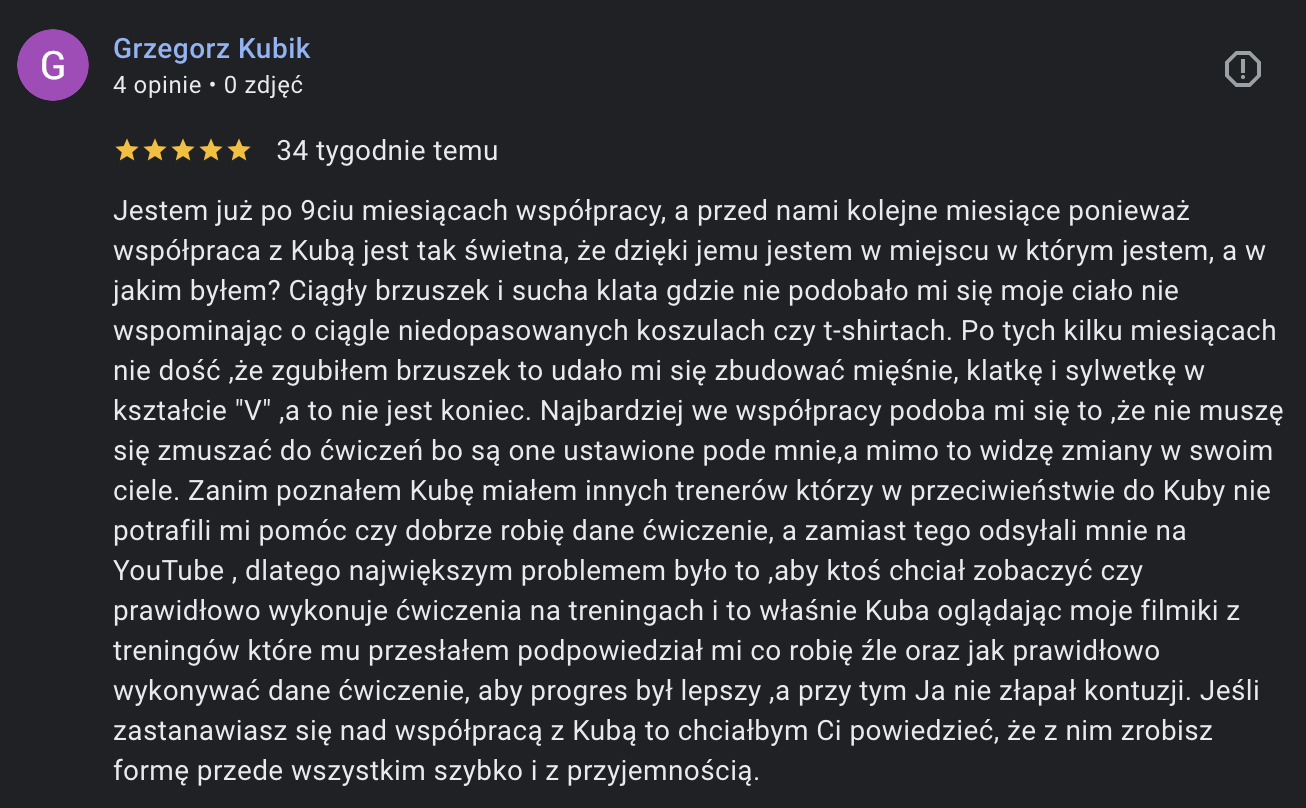Click the second yellow rating star

pyautogui.click(x=155, y=151)
